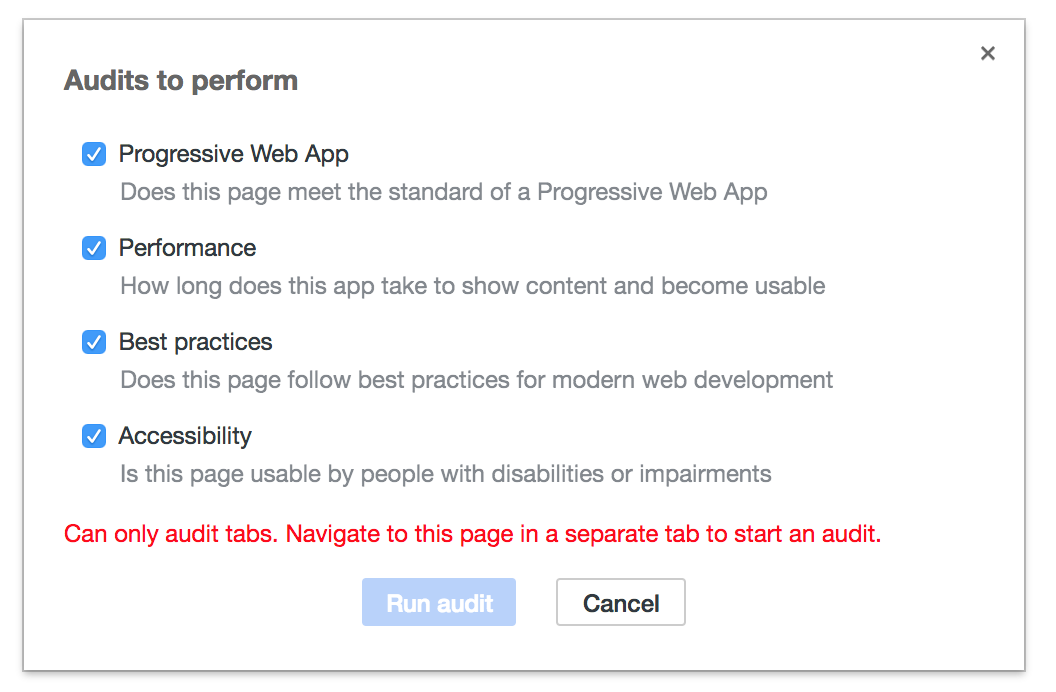Click the Performance audit label
This screenshot has width=1056, height=692.
pyautogui.click(x=186, y=248)
